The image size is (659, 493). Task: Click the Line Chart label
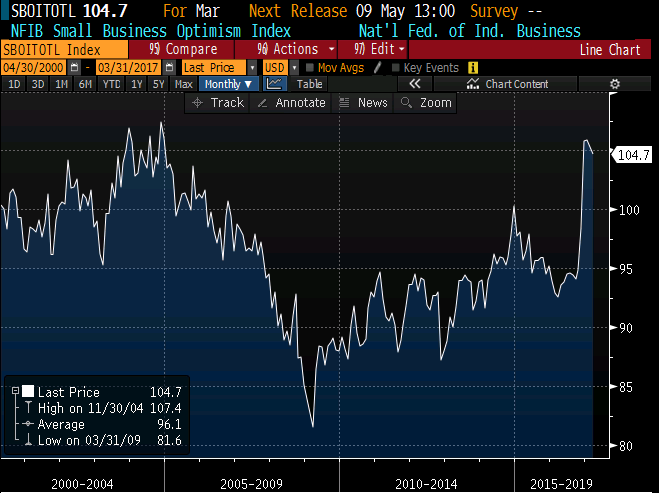(x=610, y=50)
